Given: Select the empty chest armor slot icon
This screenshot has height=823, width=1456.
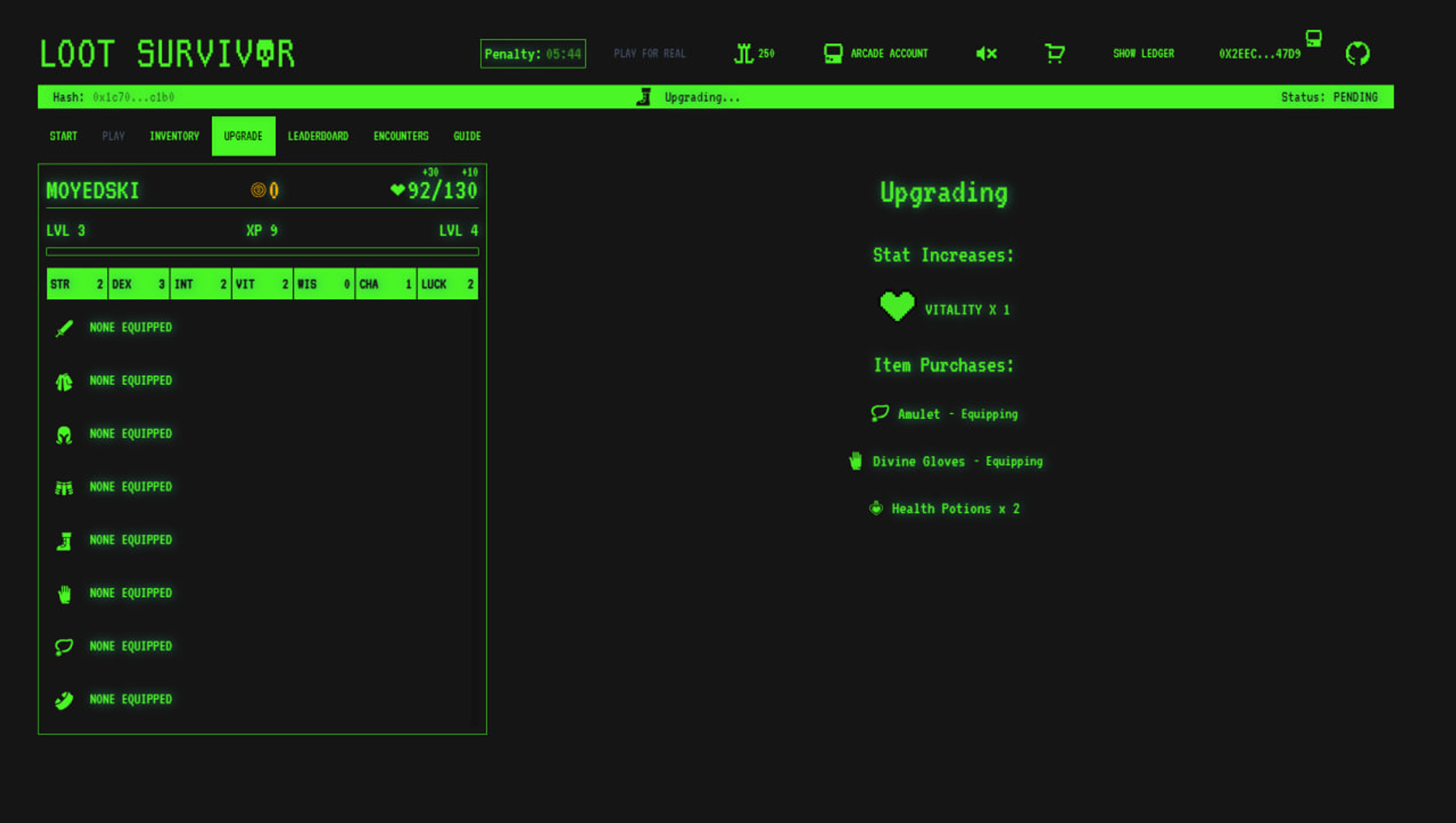Looking at the screenshot, I should [x=64, y=381].
